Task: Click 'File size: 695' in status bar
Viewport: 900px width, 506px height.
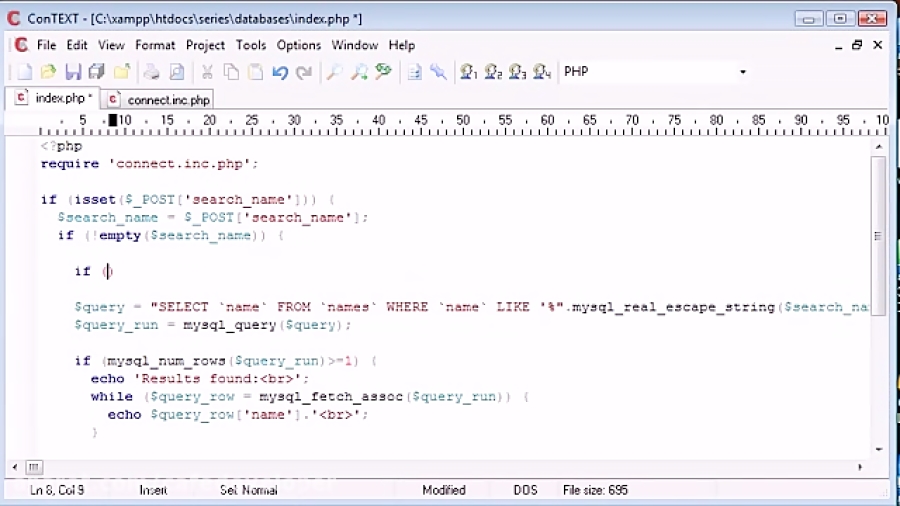Action: point(595,491)
